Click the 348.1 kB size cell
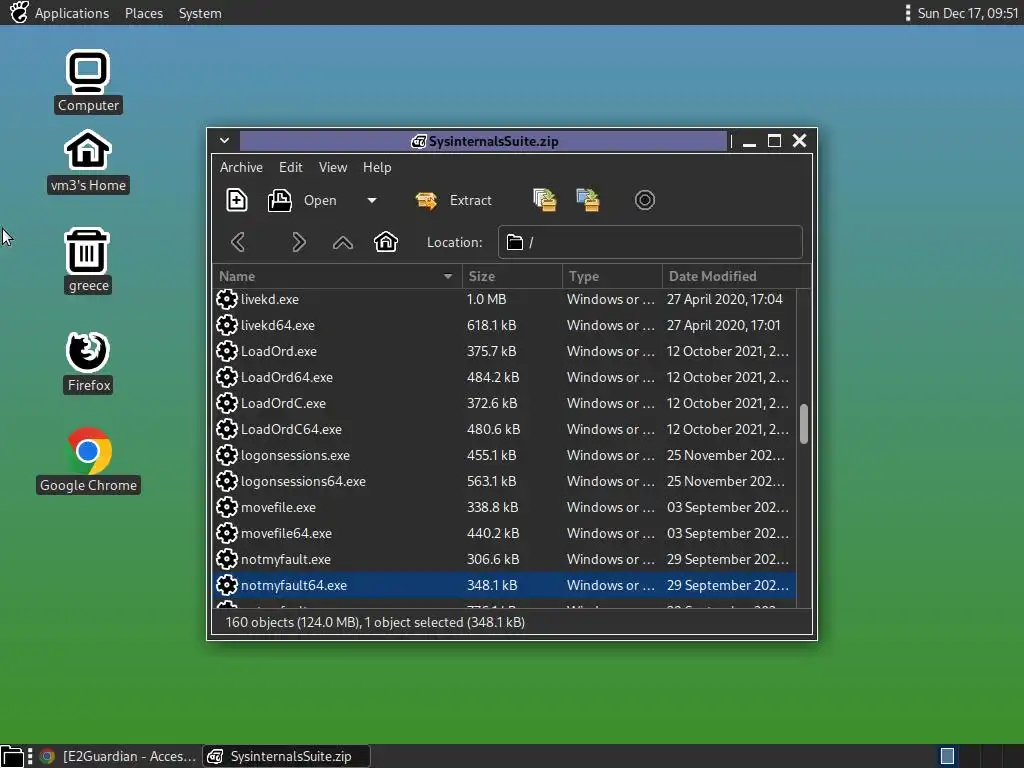Viewport: 1024px width, 768px height. [492, 585]
